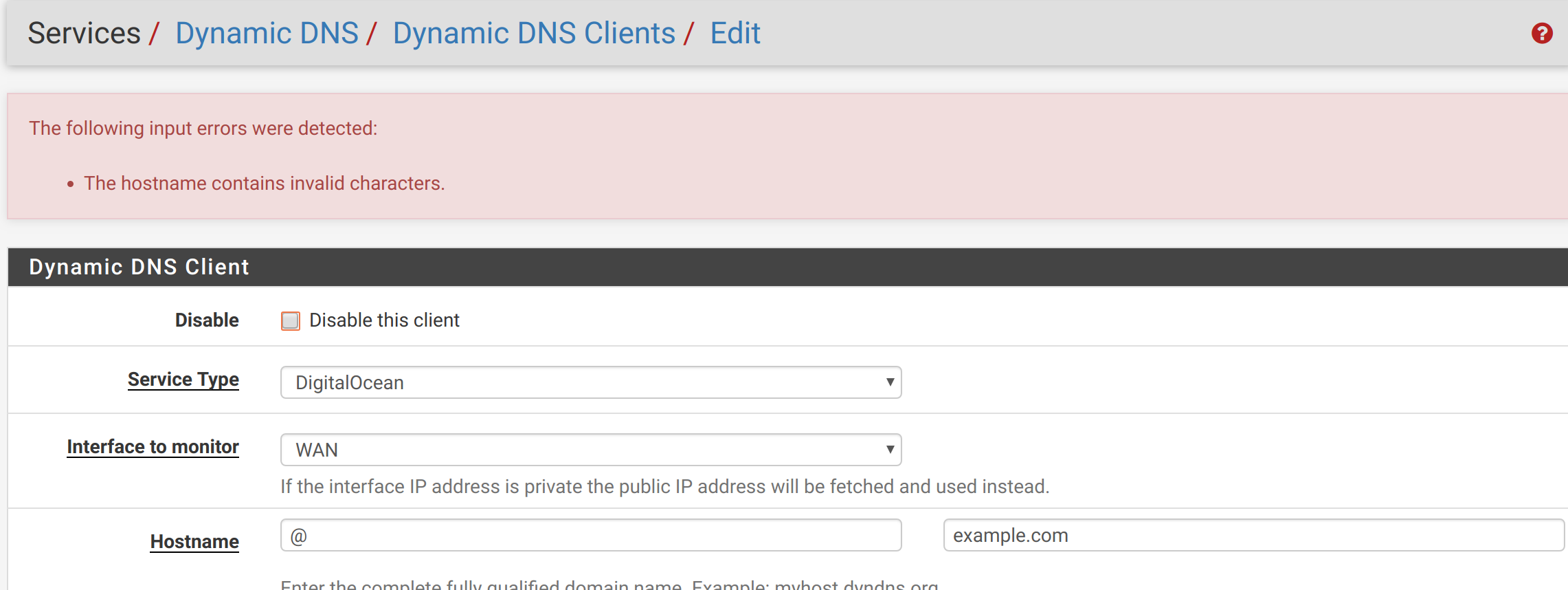Select the hostname invalid characters error message
Image resolution: width=1568 pixels, height=590 pixels.
[264, 184]
